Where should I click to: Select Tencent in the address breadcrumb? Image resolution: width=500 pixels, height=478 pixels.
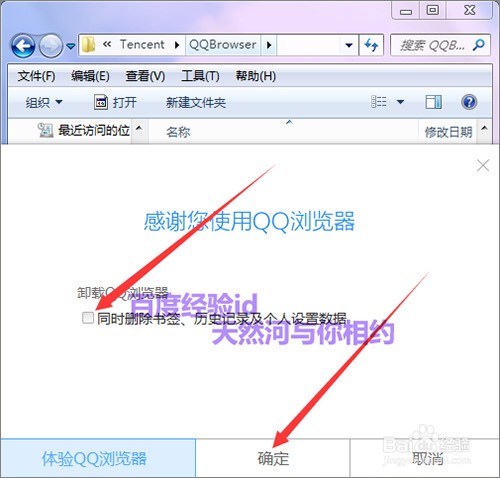[x=142, y=44]
